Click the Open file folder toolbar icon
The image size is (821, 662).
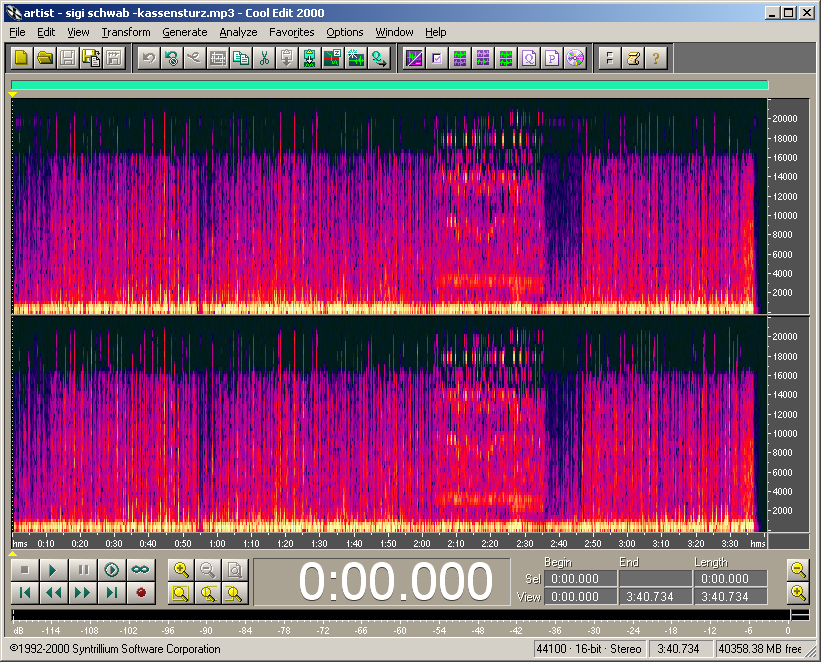45,58
